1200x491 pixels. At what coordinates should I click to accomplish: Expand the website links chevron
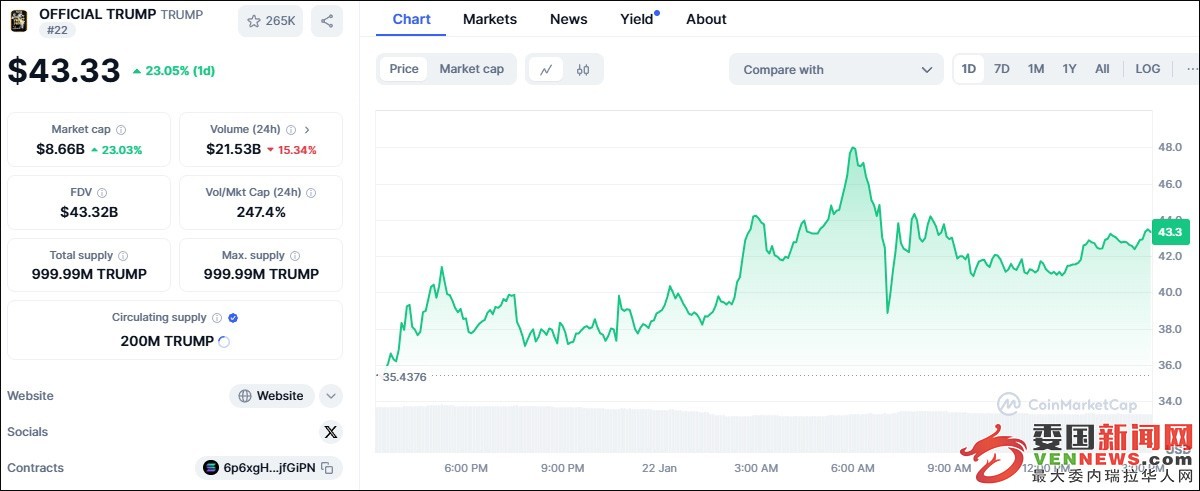[331, 396]
